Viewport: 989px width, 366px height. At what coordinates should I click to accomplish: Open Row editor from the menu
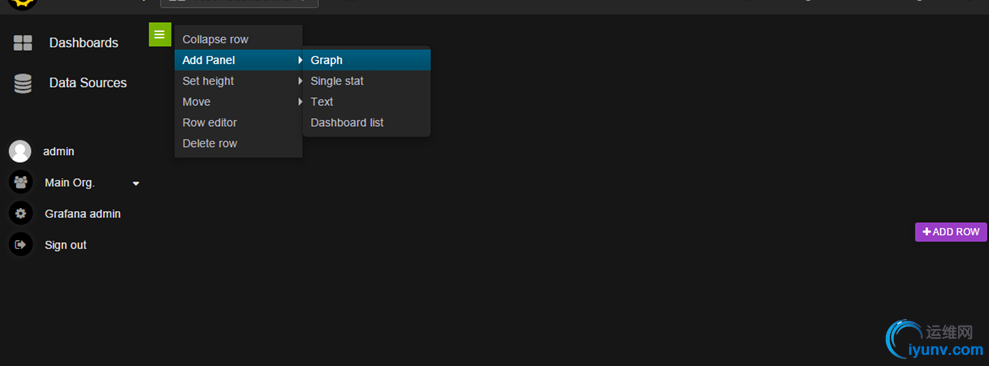pyautogui.click(x=238, y=122)
